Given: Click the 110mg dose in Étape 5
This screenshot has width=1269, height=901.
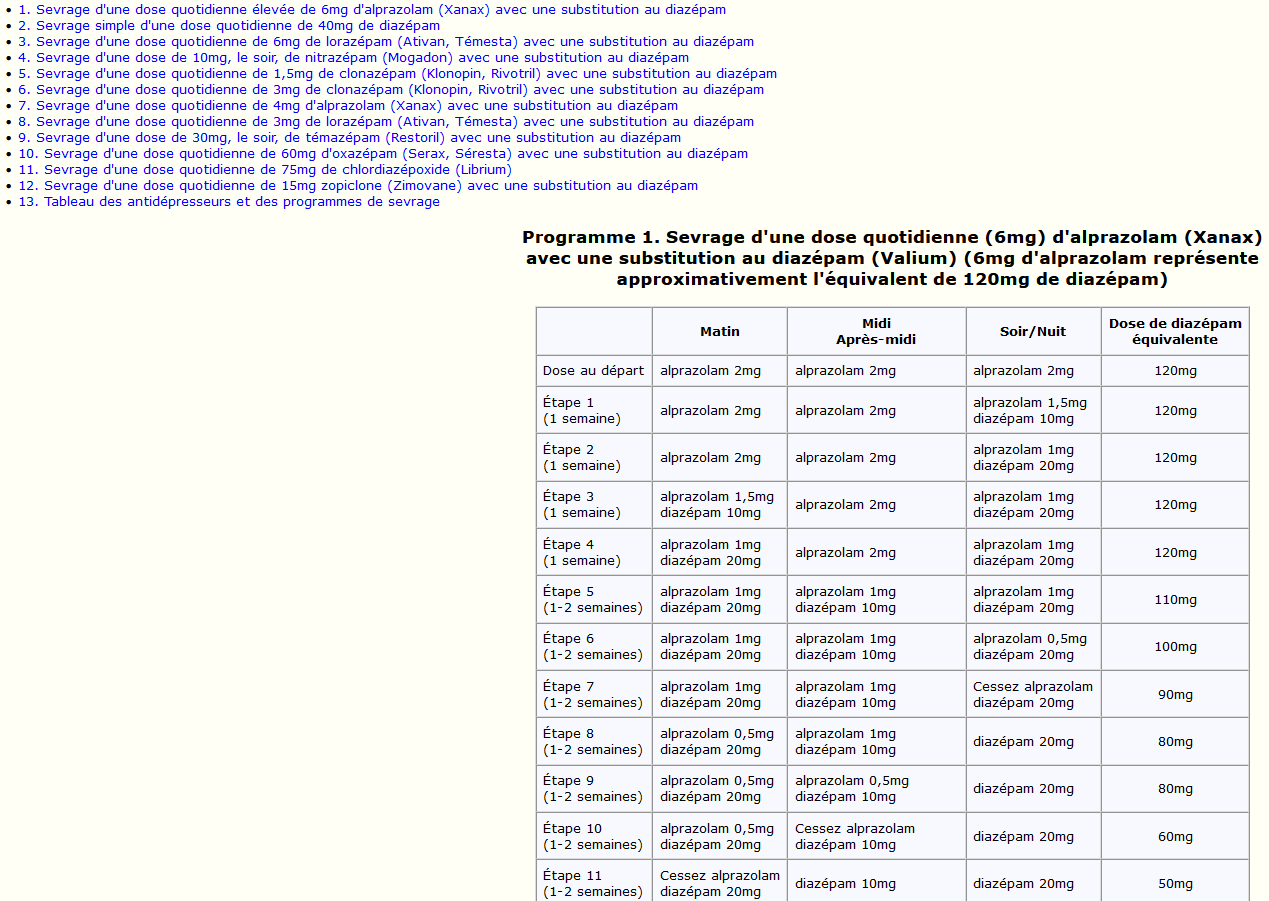Looking at the screenshot, I should click(1175, 600).
